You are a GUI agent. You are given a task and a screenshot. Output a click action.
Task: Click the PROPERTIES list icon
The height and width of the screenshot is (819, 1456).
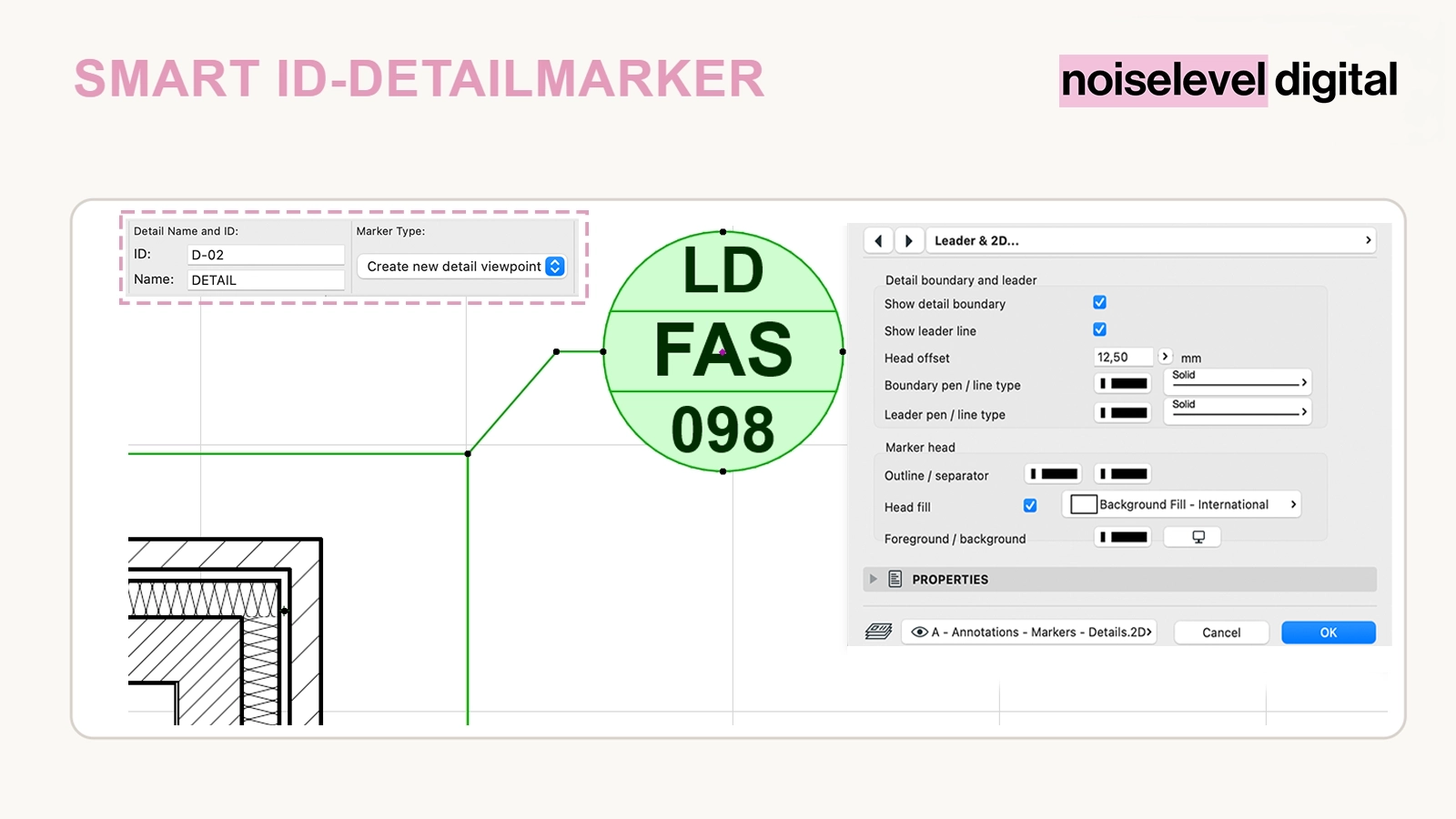click(x=895, y=579)
